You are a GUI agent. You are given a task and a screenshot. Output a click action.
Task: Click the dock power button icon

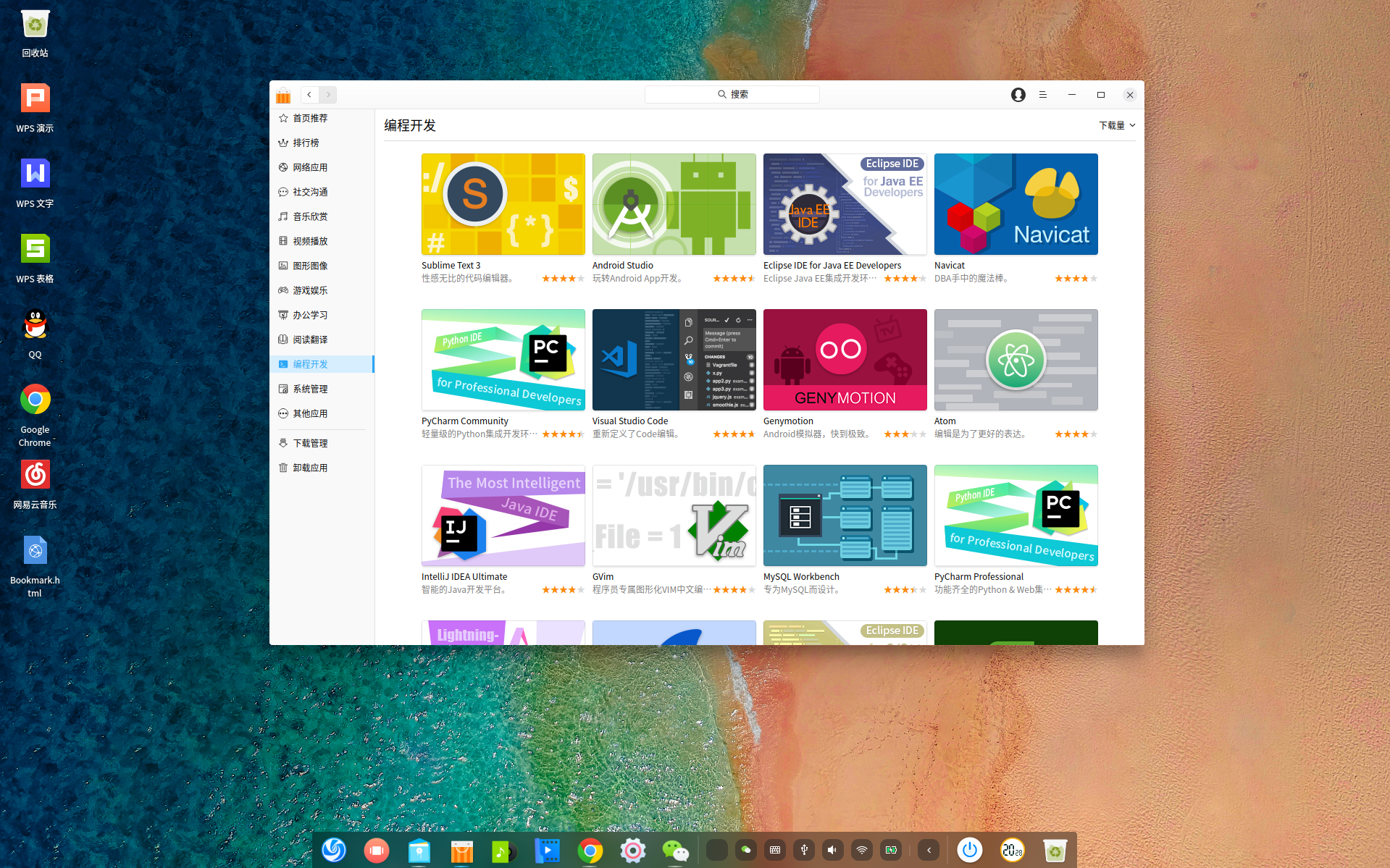click(969, 850)
